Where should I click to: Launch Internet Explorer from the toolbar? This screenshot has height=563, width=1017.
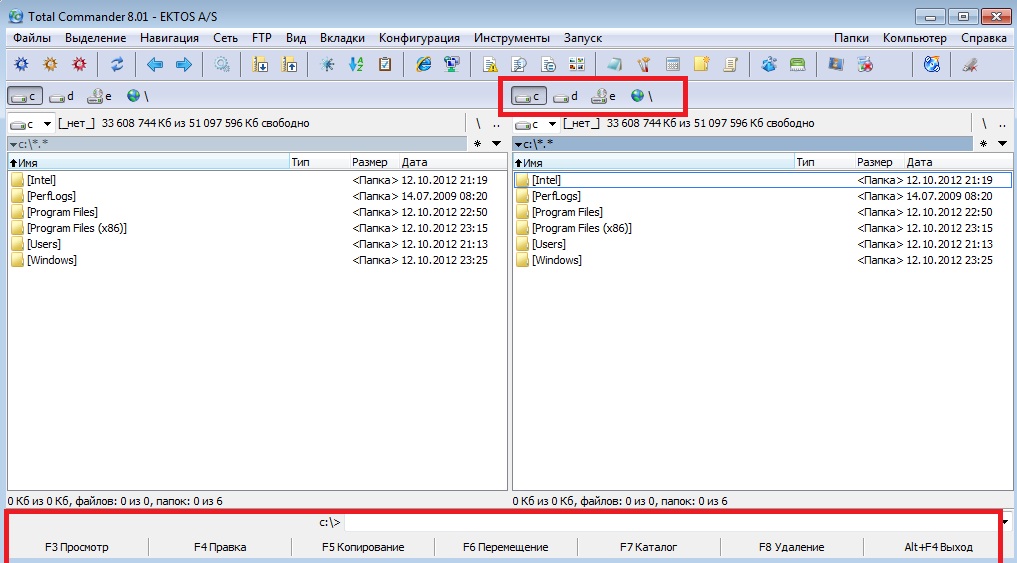click(424, 64)
